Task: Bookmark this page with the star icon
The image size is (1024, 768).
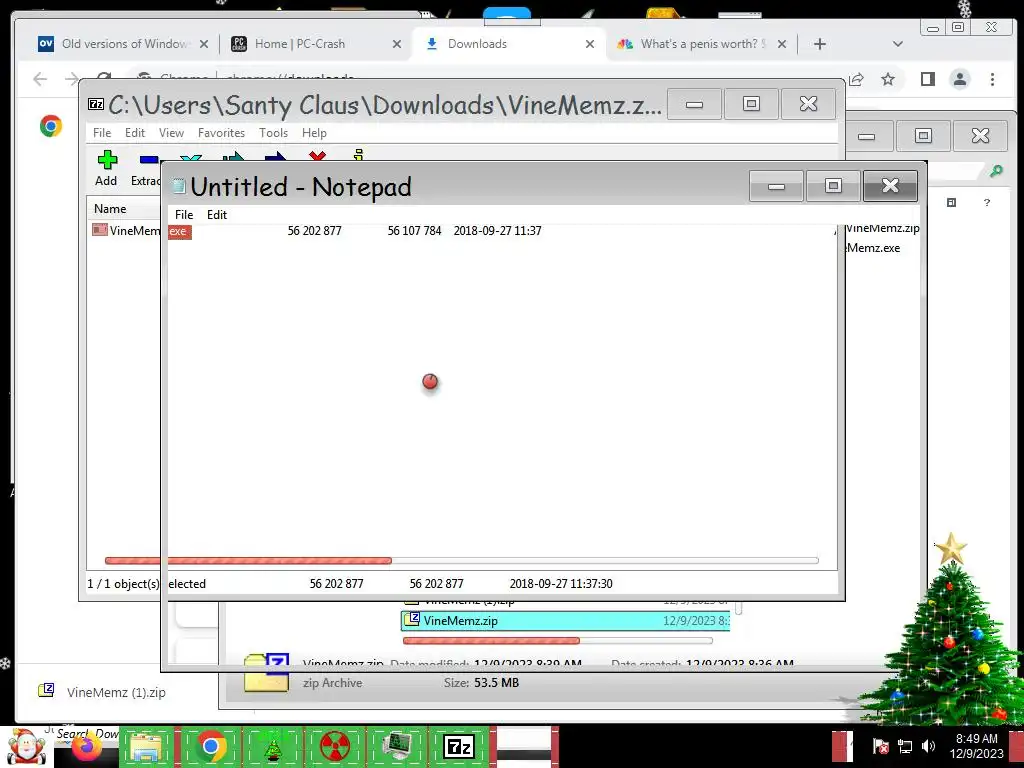Action: coord(888,79)
